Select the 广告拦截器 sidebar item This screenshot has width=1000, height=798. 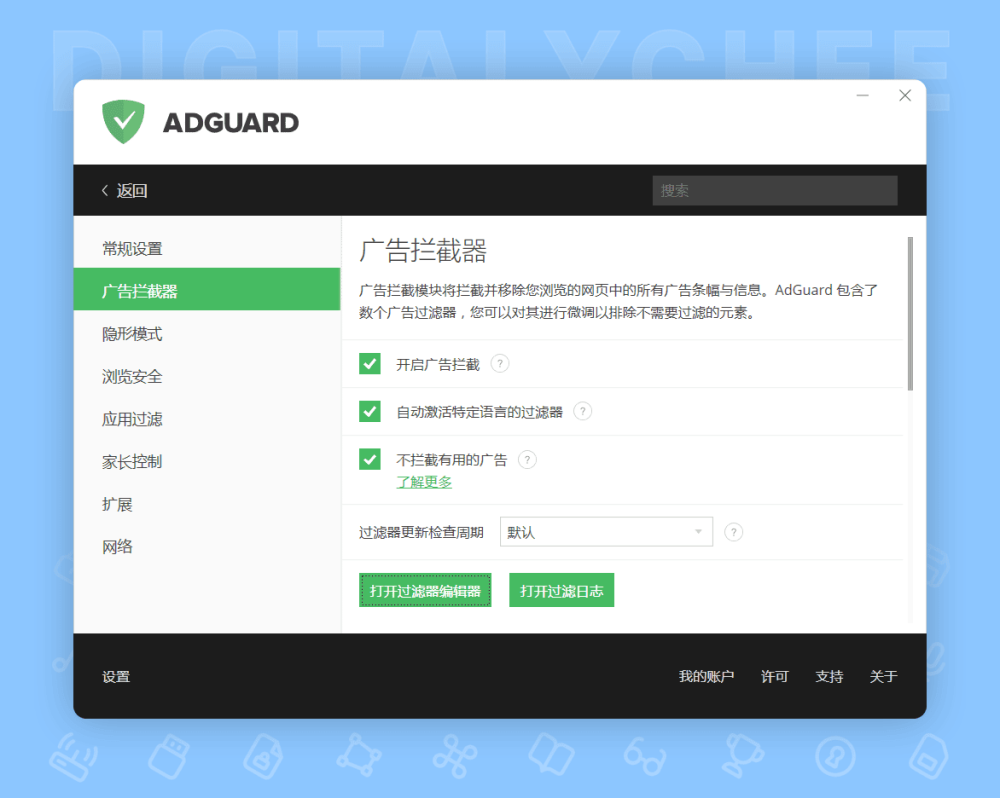click(207, 289)
